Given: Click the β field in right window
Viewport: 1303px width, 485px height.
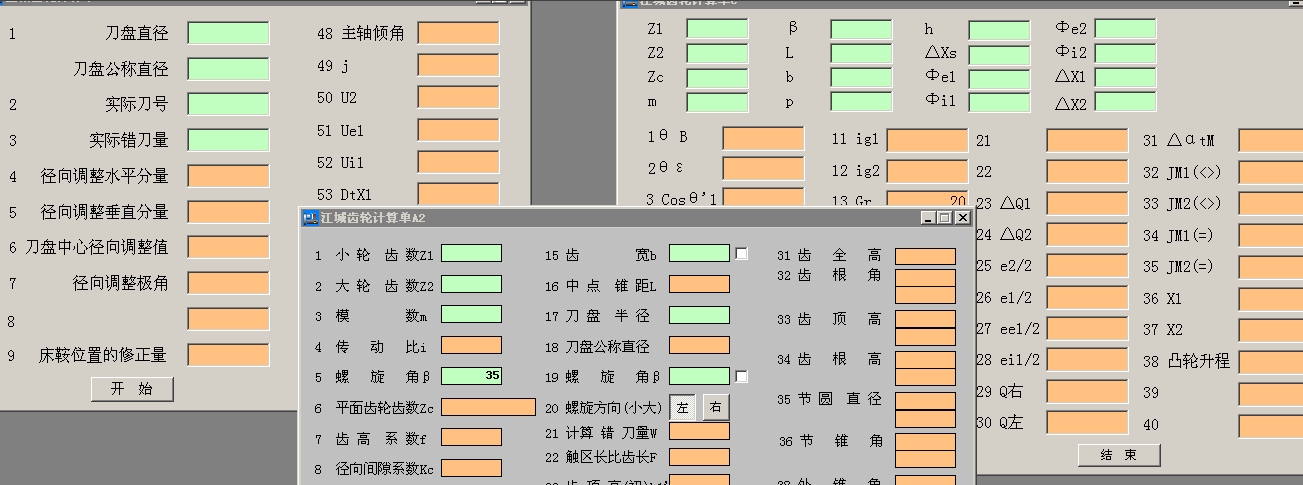Looking at the screenshot, I should [x=861, y=29].
